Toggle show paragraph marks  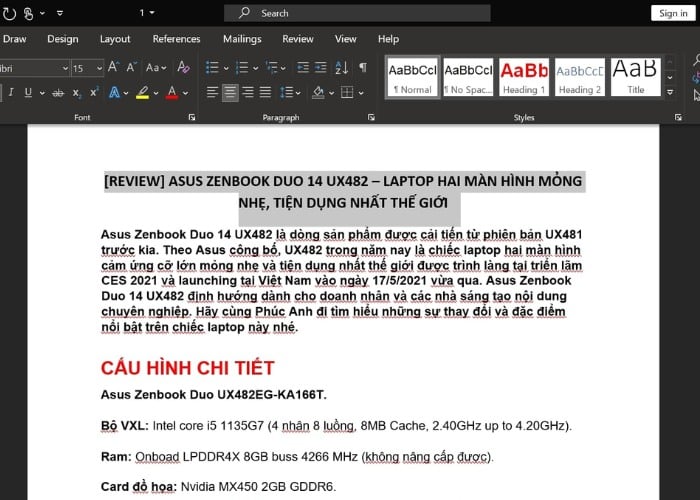[x=363, y=68]
